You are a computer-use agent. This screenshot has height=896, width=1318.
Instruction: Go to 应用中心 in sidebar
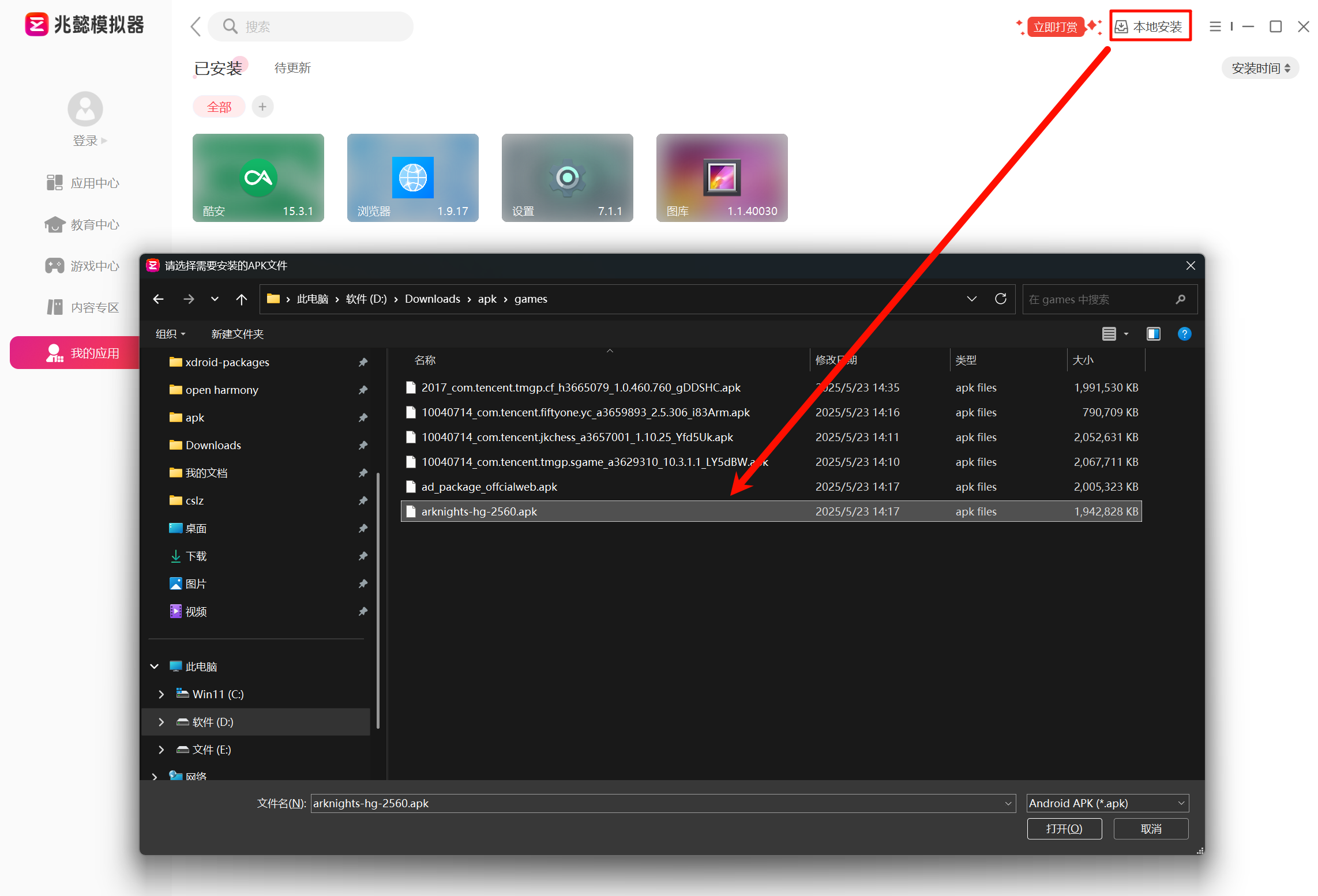pos(82,183)
